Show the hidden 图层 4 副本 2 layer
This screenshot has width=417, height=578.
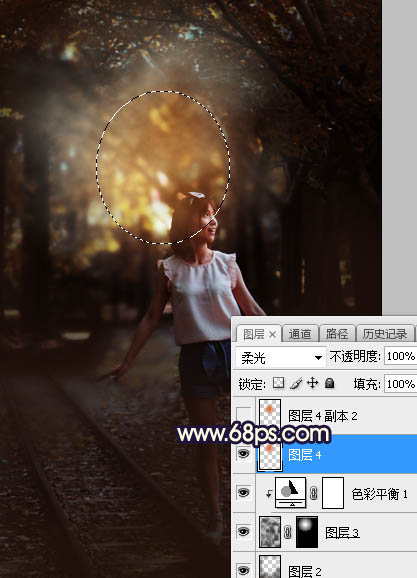point(243,415)
